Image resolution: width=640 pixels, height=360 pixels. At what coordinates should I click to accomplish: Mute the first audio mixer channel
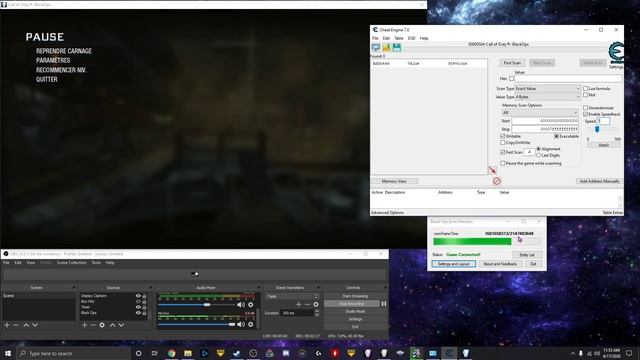click(241, 304)
